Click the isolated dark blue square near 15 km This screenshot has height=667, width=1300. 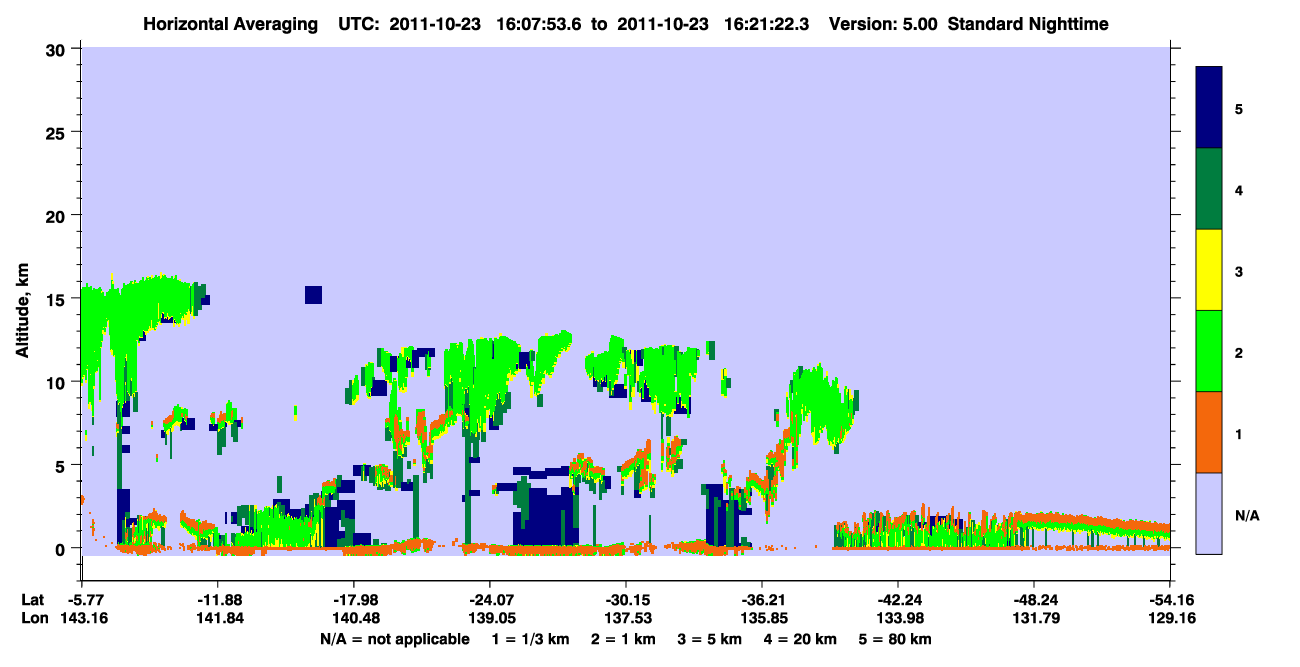coord(313,294)
